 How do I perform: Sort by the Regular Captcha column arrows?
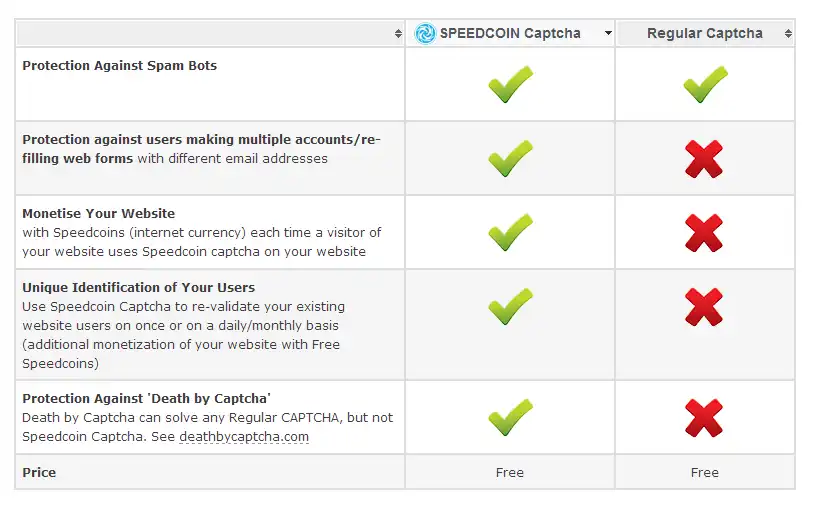[x=788, y=34]
